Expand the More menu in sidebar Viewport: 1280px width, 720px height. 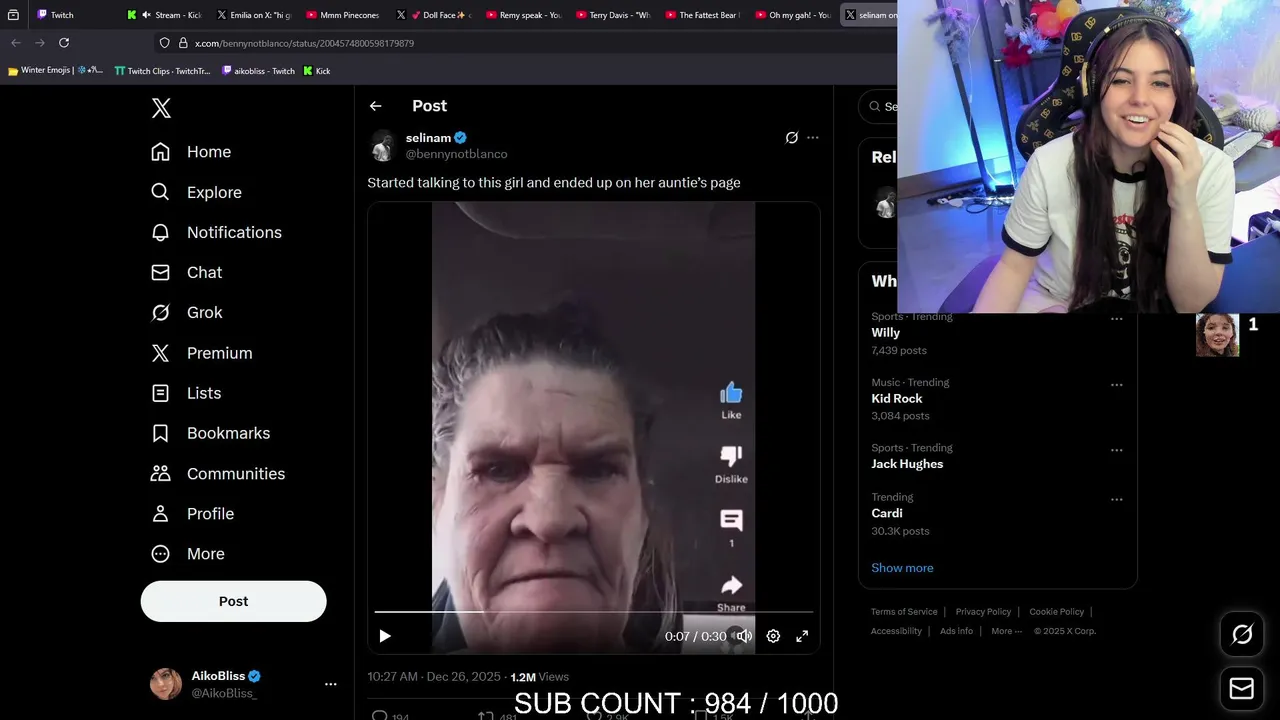point(187,554)
